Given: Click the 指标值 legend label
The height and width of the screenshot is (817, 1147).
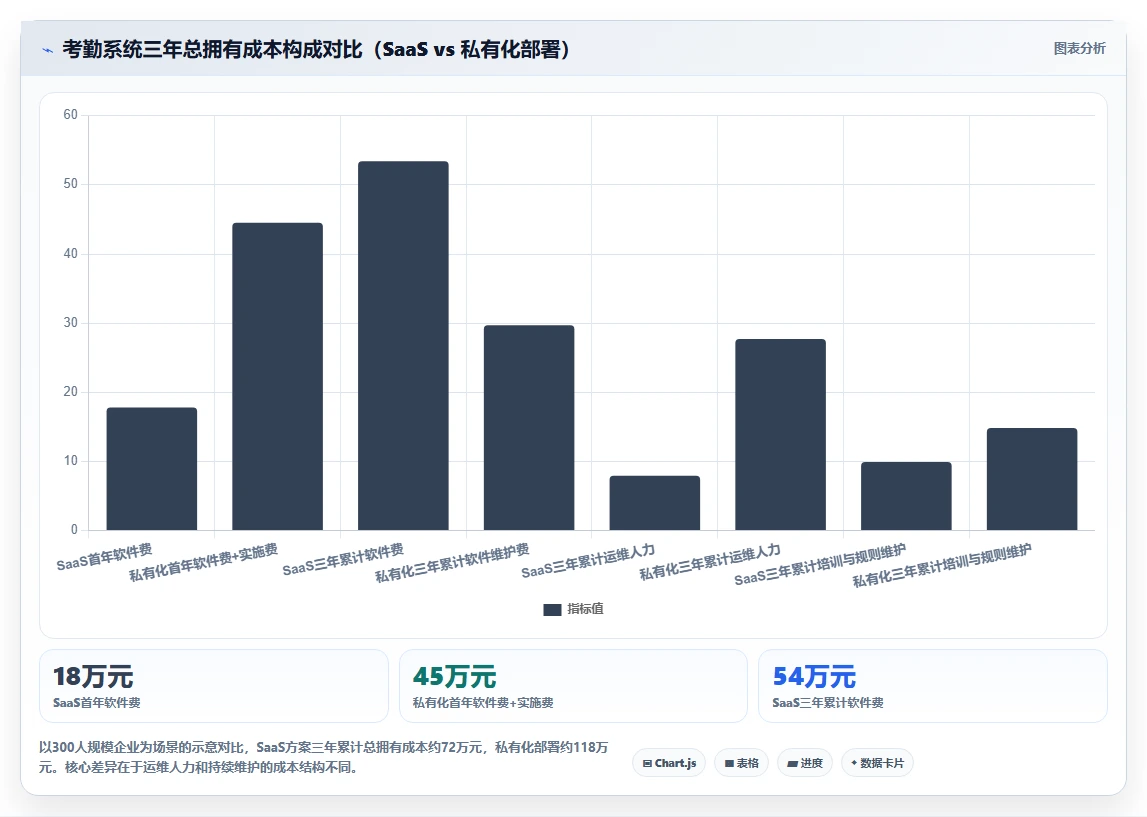Looking at the screenshot, I should point(585,609).
